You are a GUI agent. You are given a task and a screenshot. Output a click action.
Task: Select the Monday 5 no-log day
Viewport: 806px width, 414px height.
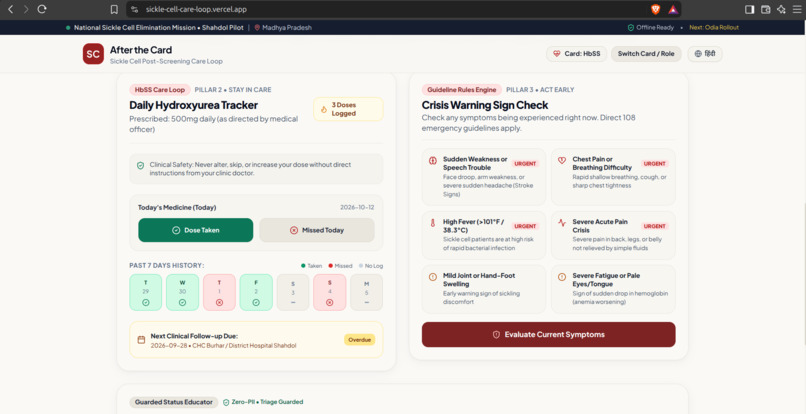[x=367, y=292]
